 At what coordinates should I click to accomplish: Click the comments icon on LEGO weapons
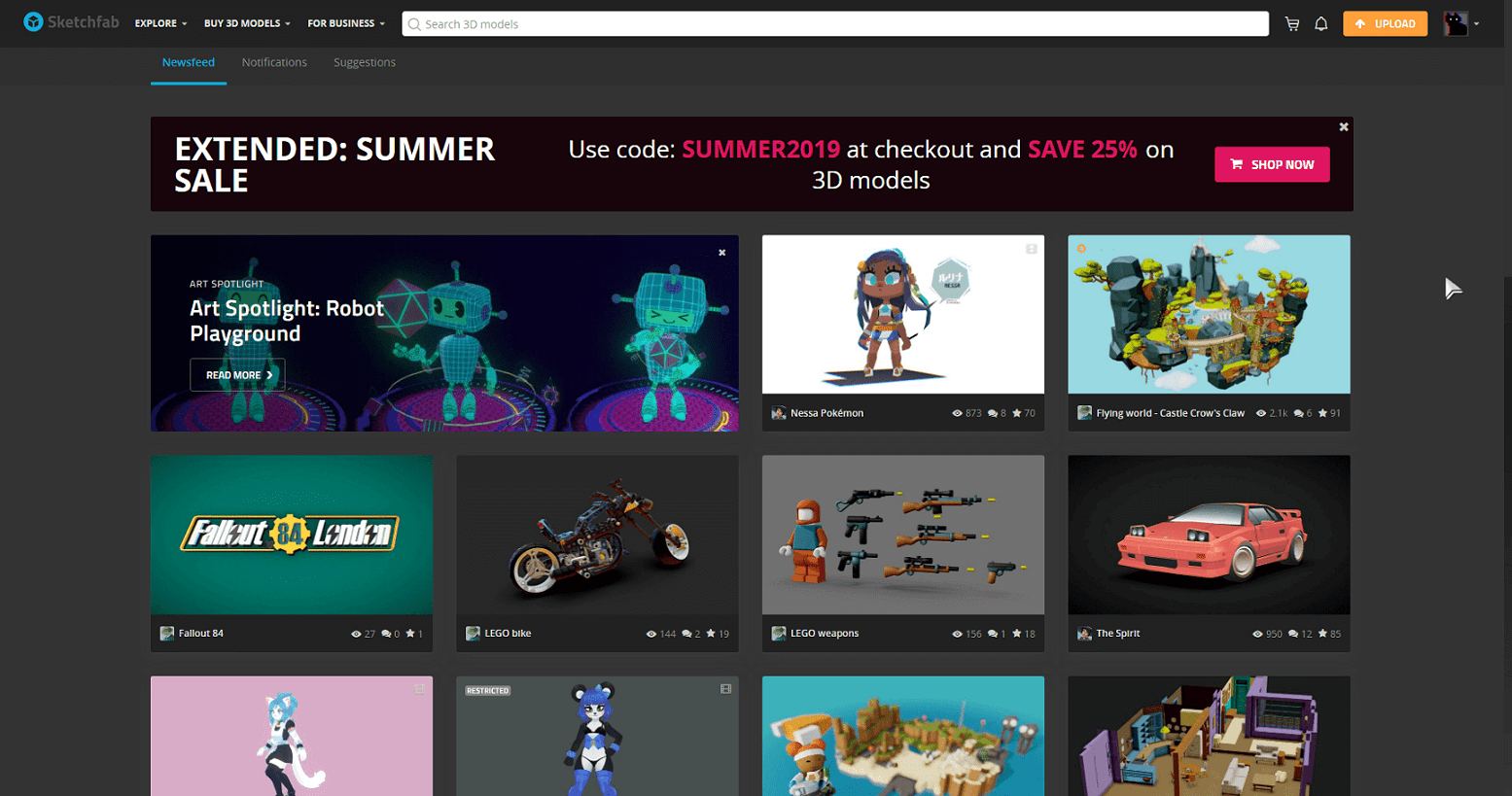pyautogui.click(x=993, y=634)
